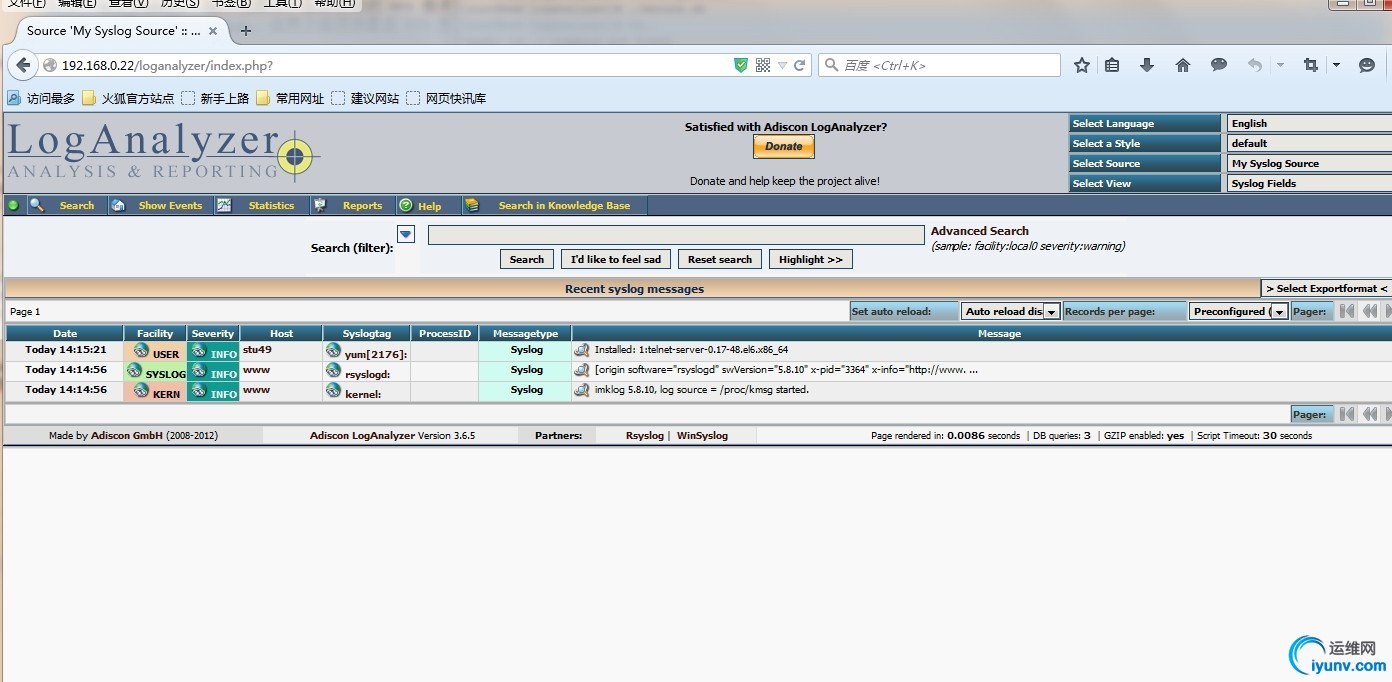Image resolution: width=1392 pixels, height=682 pixels.
Task: Open message details icon for telnet-server install
Action: [x=582, y=350]
